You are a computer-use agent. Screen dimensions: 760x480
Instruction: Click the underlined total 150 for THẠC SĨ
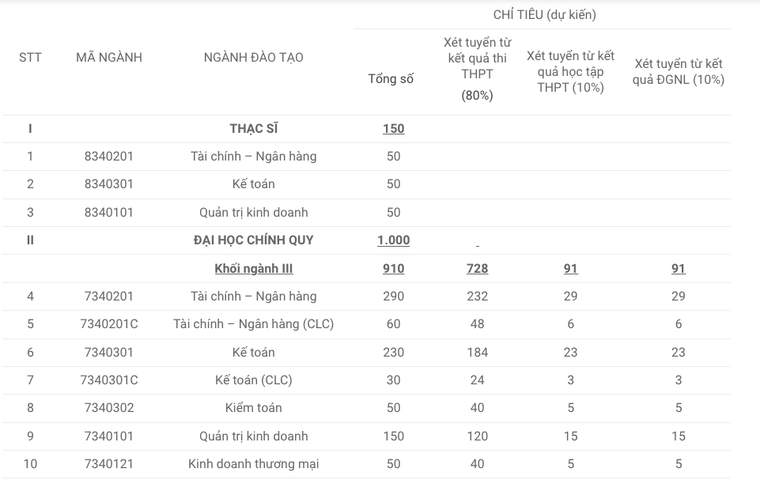tap(393, 128)
